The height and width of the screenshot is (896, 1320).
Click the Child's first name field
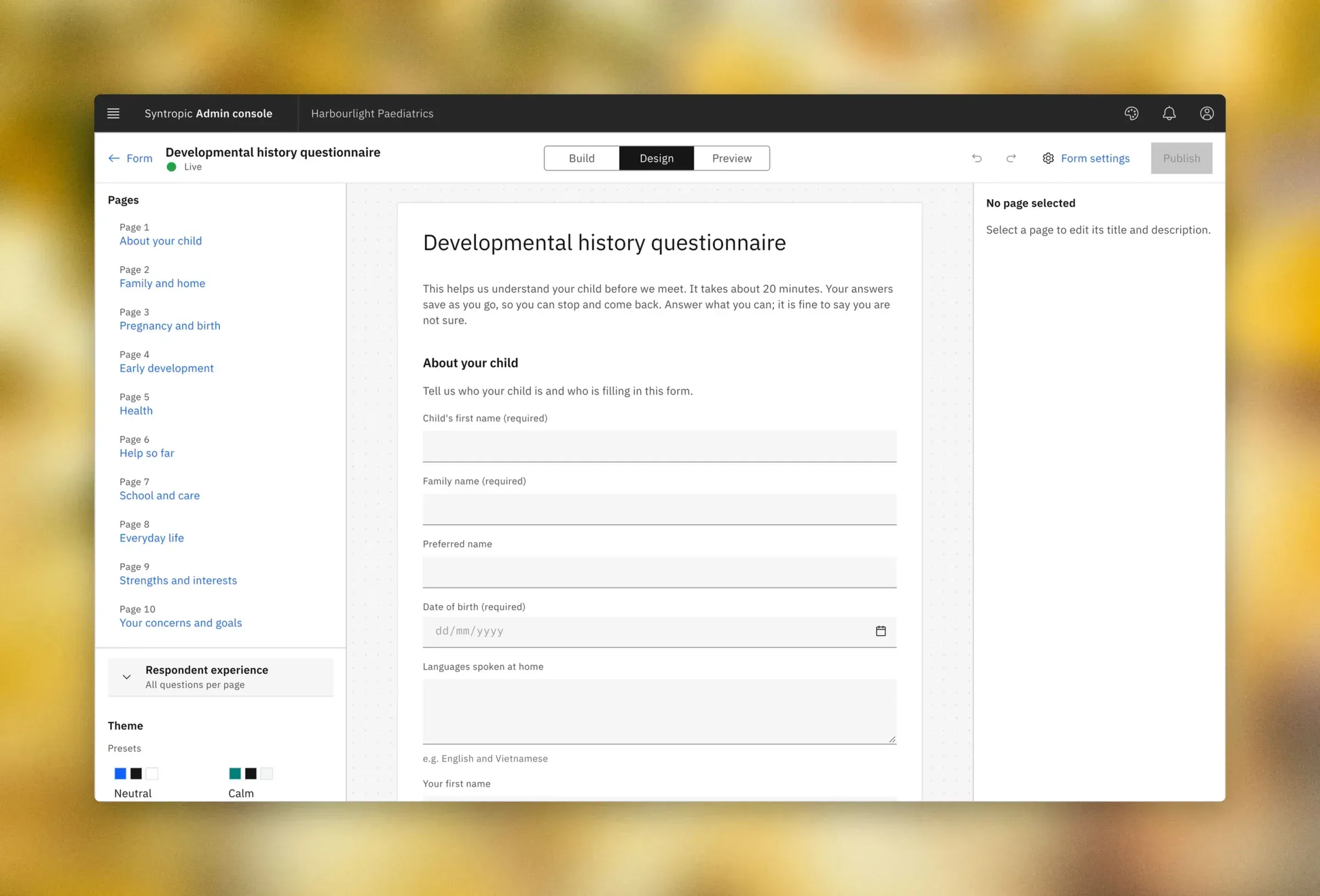[659, 446]
